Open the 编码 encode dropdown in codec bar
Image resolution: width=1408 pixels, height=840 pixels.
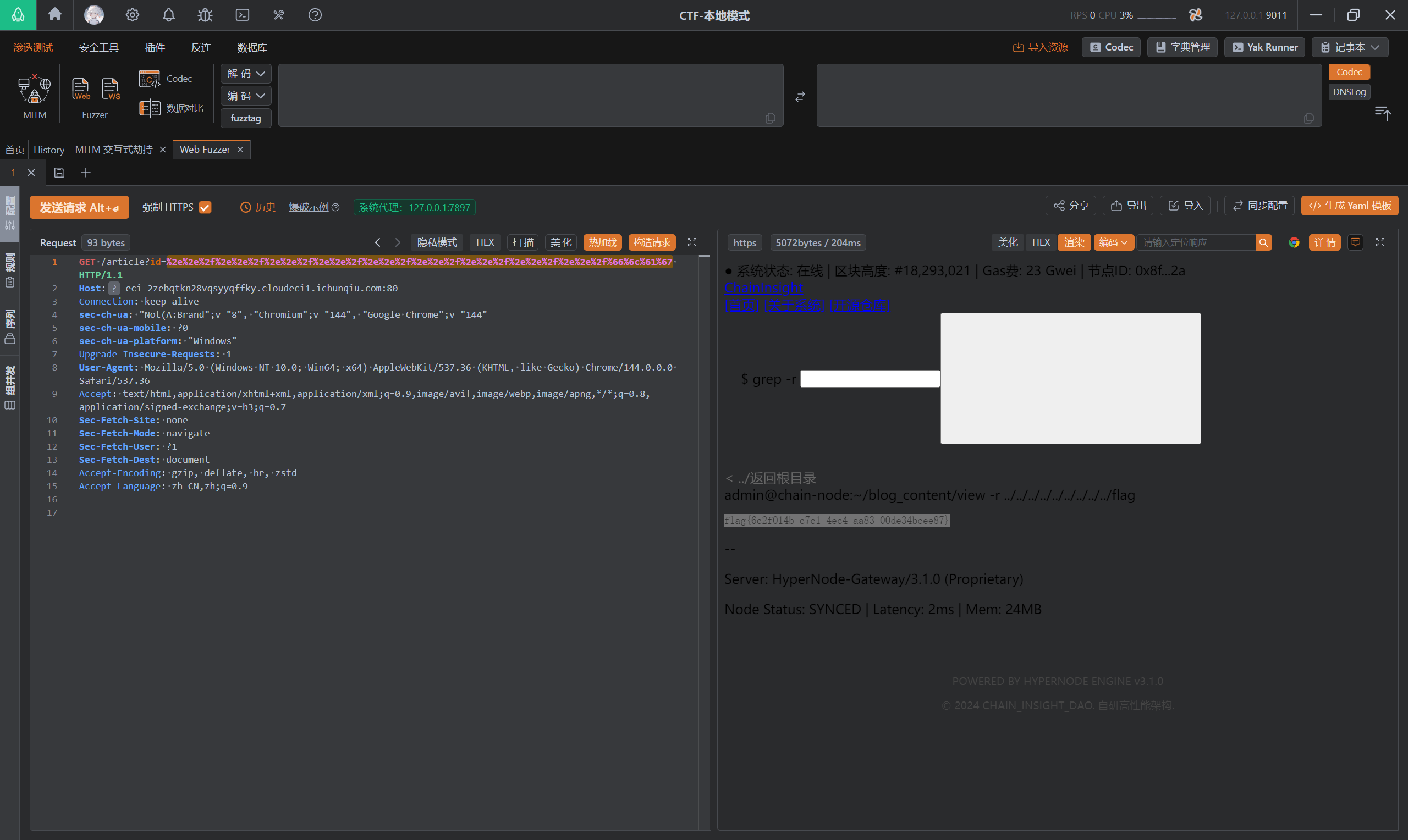246,96
